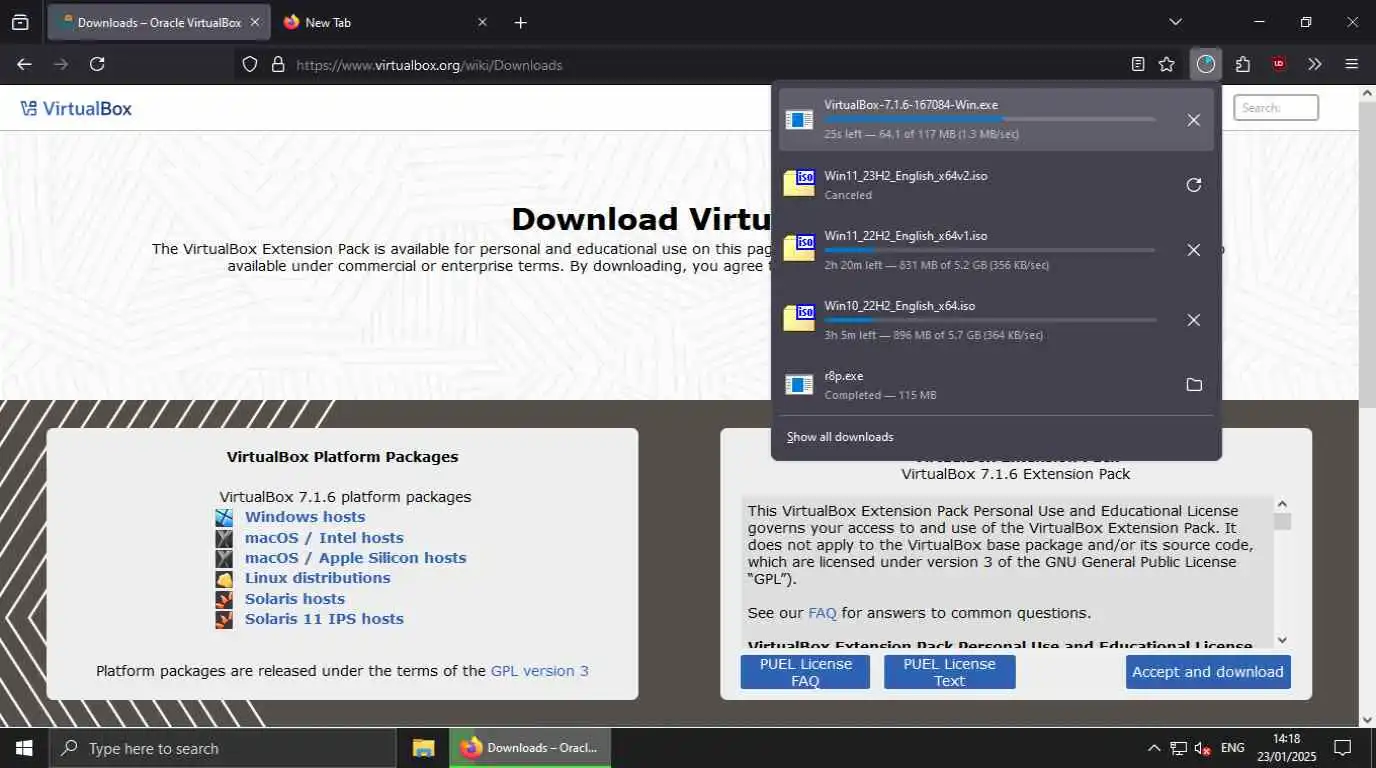
Task: Close the Downloads – Oracle VirtualBox tab
Action: click(255, 22)
